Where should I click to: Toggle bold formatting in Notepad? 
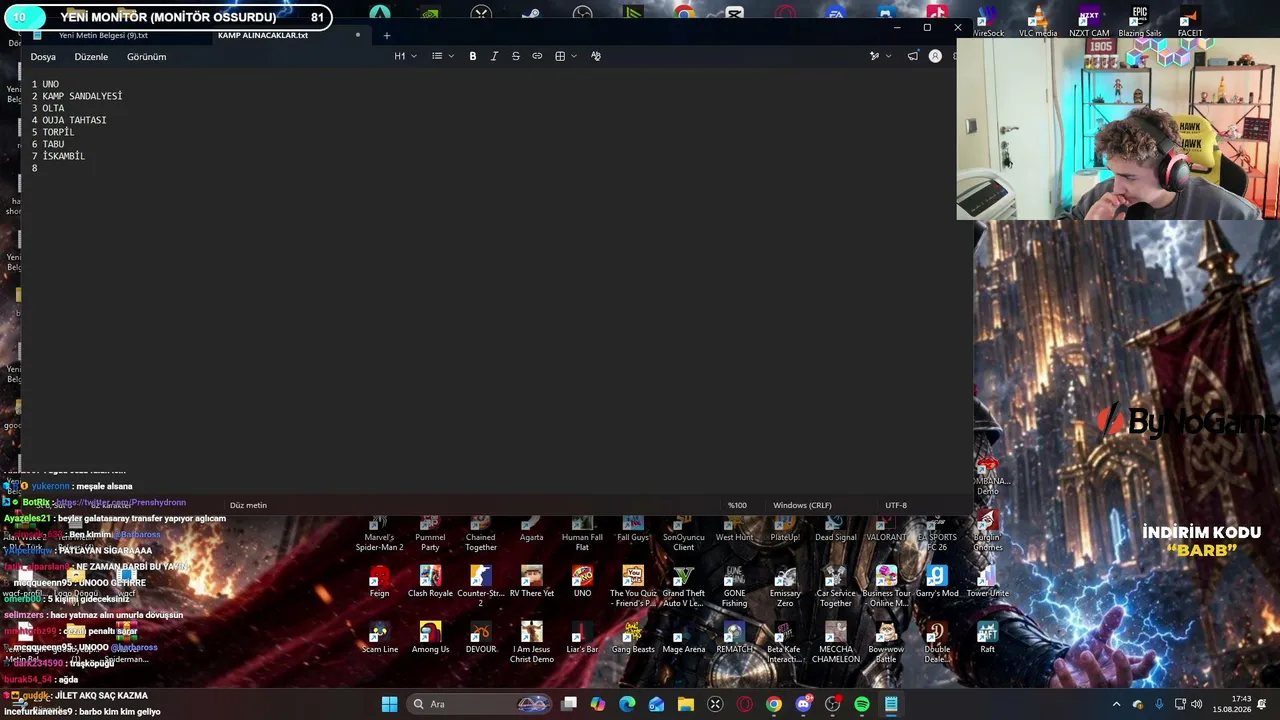coord(473,56)
